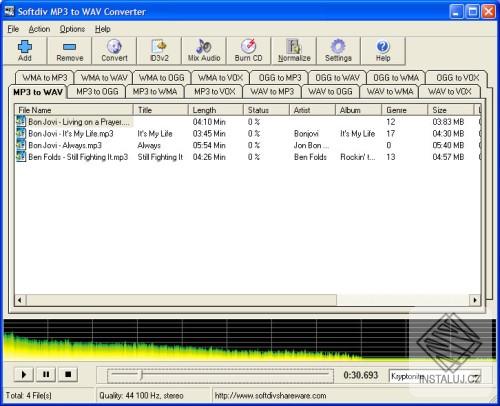Click the file icon of Still Fighting It.mp3
The image size is (500, 406).
pyautogui.click(x=21, y=157)
